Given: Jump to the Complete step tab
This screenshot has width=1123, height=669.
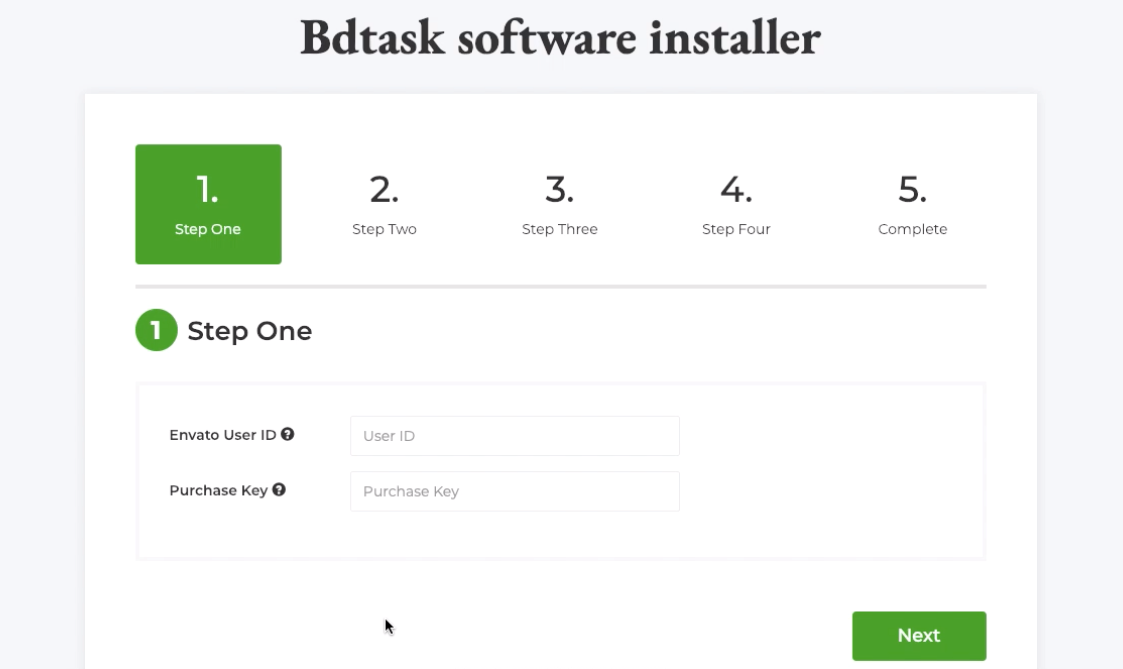Looking at the screenshot, I should (x=912, y=206).
